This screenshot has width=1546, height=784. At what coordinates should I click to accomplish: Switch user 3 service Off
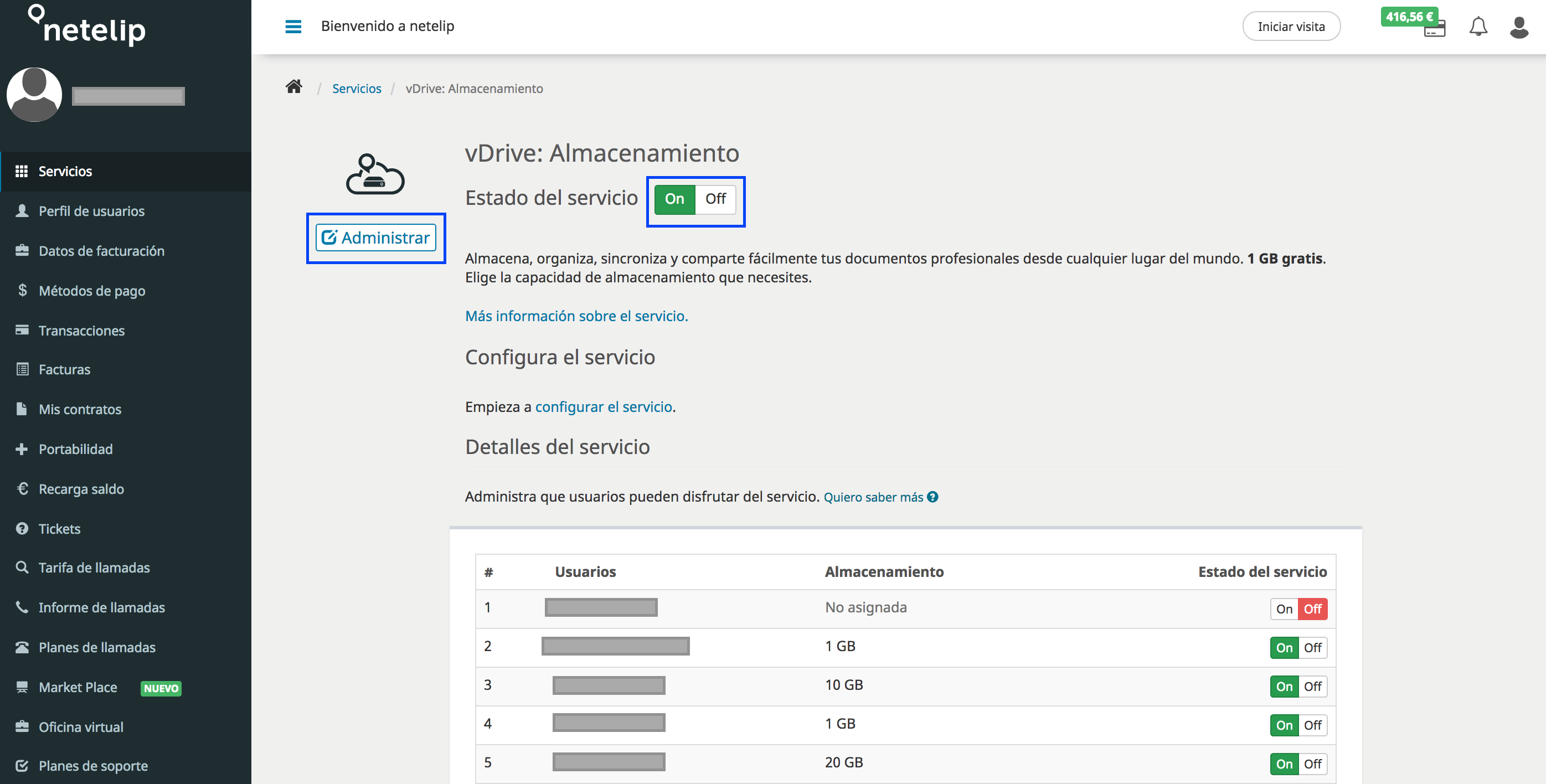tap(1312, 686)
